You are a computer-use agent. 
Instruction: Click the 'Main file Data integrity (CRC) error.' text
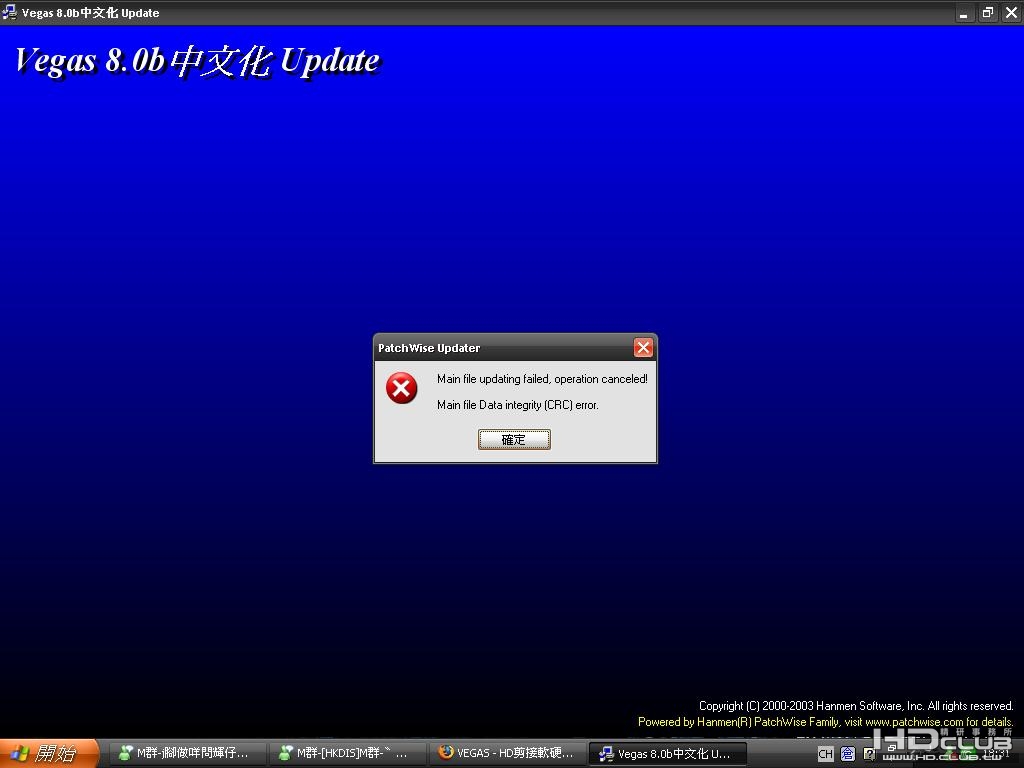pyautogui.click(x=517, y=405)
